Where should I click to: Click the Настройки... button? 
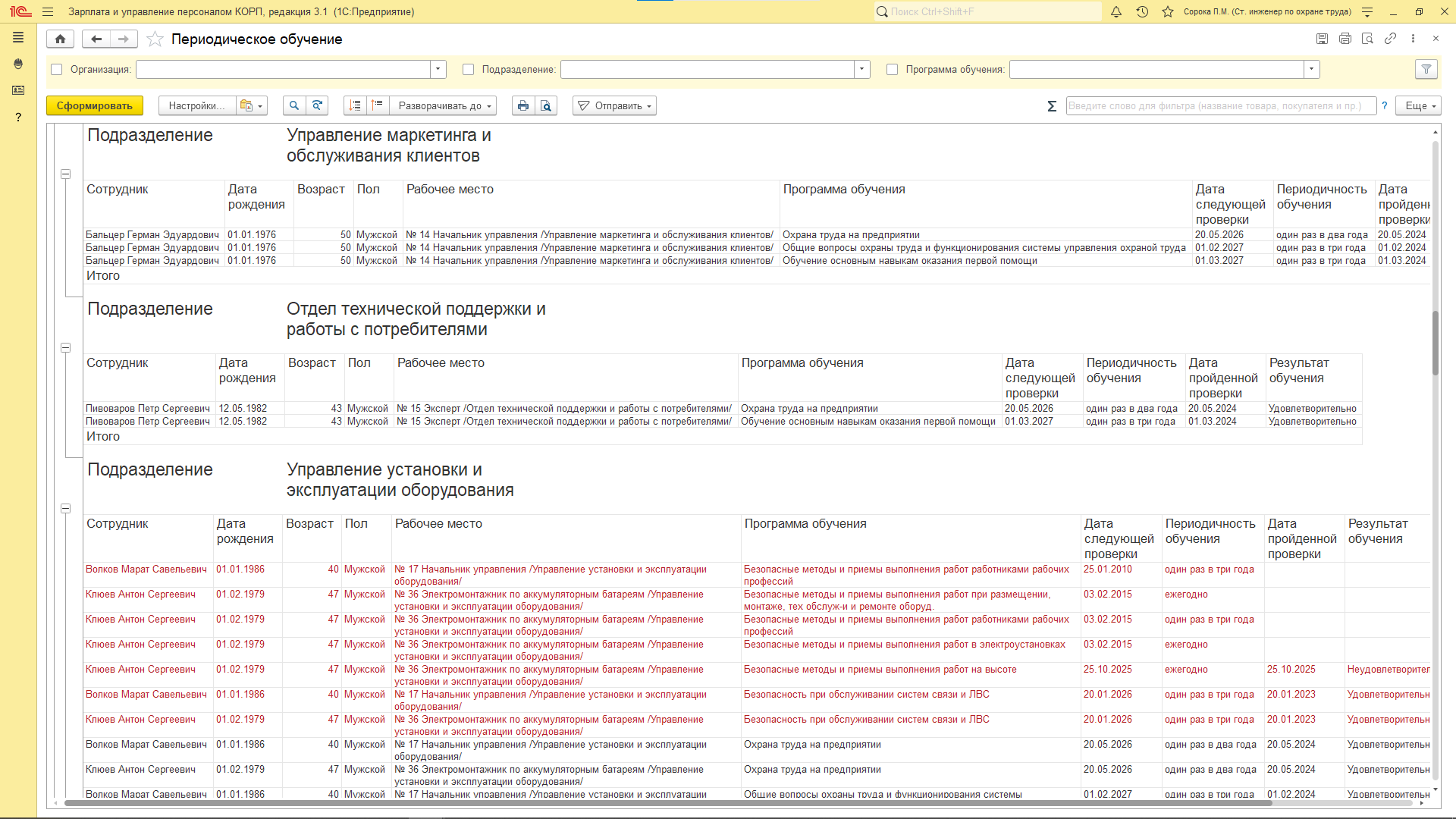pyautogui.click(x=197, y=106)
